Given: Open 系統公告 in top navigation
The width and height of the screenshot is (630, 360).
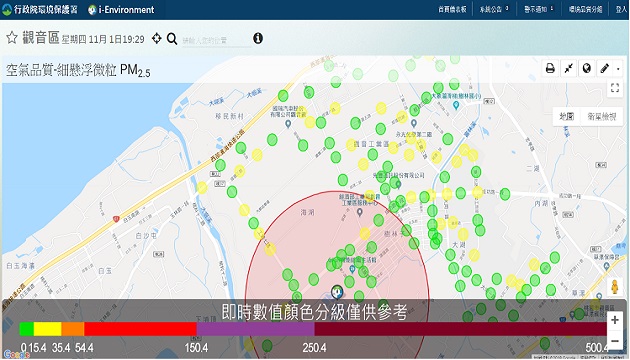Looking at the screenshot, I should point(494,9).
